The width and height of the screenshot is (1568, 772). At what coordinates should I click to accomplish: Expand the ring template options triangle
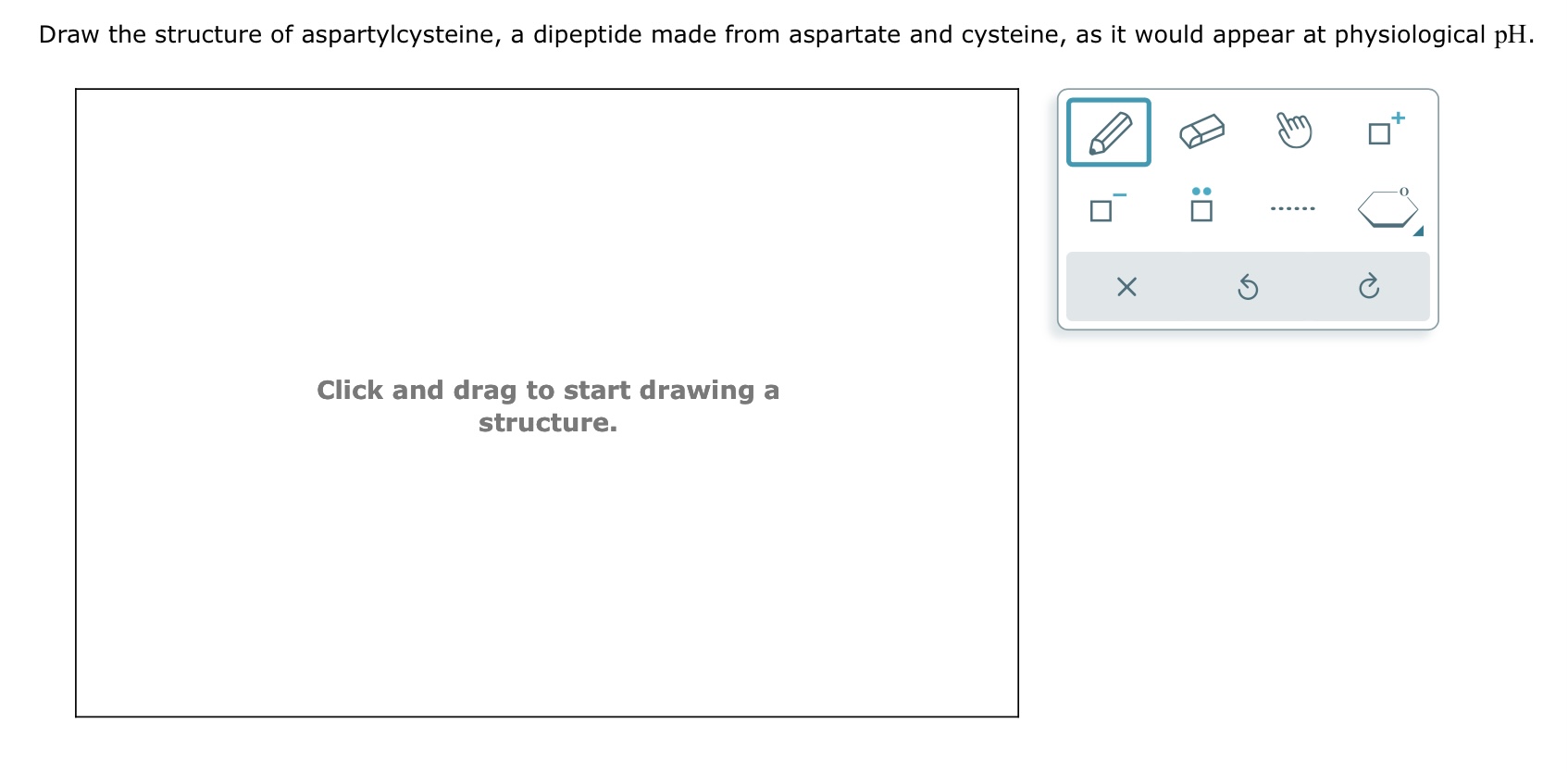pyautogui.click(x=1418, y=231)
